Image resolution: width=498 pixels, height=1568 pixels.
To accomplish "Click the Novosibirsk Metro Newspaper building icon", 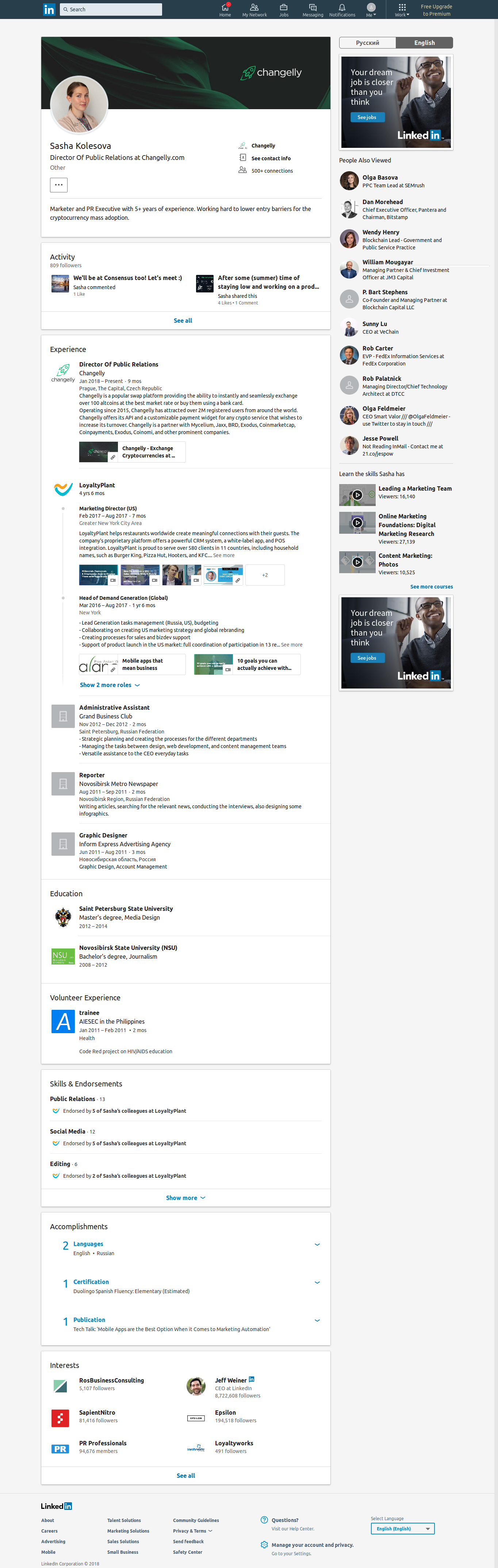I will tap(63, 784).
